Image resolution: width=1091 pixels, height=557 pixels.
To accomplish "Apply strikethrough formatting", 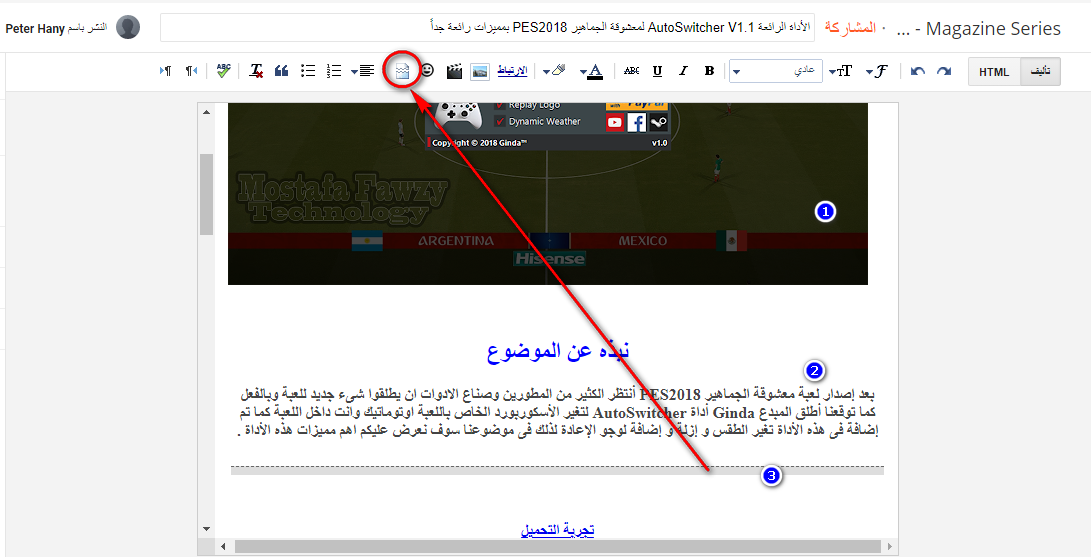I will point(631,71).
